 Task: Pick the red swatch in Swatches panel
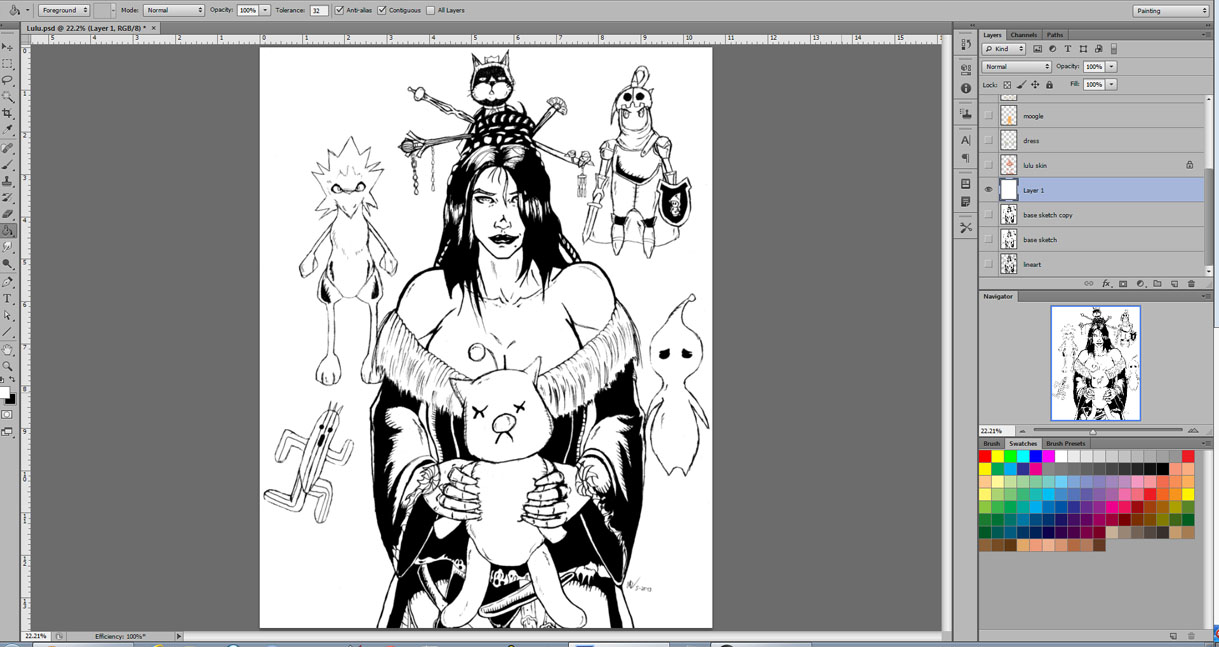985,457
